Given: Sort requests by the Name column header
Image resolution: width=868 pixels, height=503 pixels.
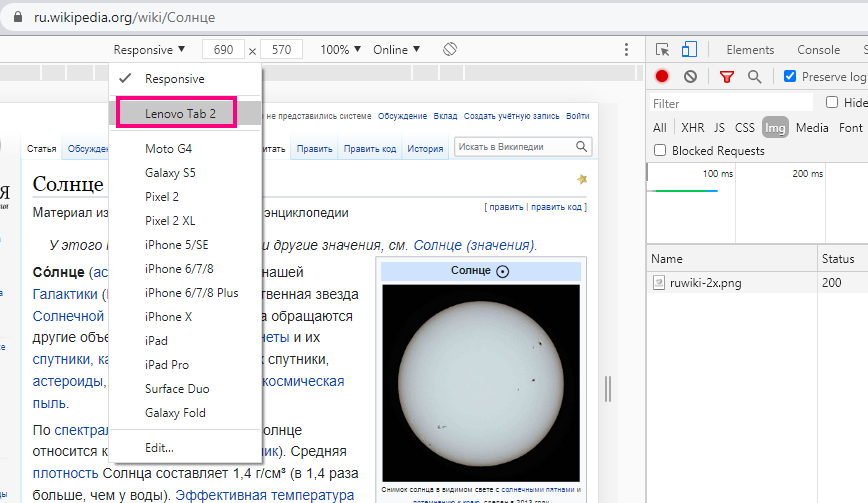Looking at the screenshot, I should coord(732,258).
